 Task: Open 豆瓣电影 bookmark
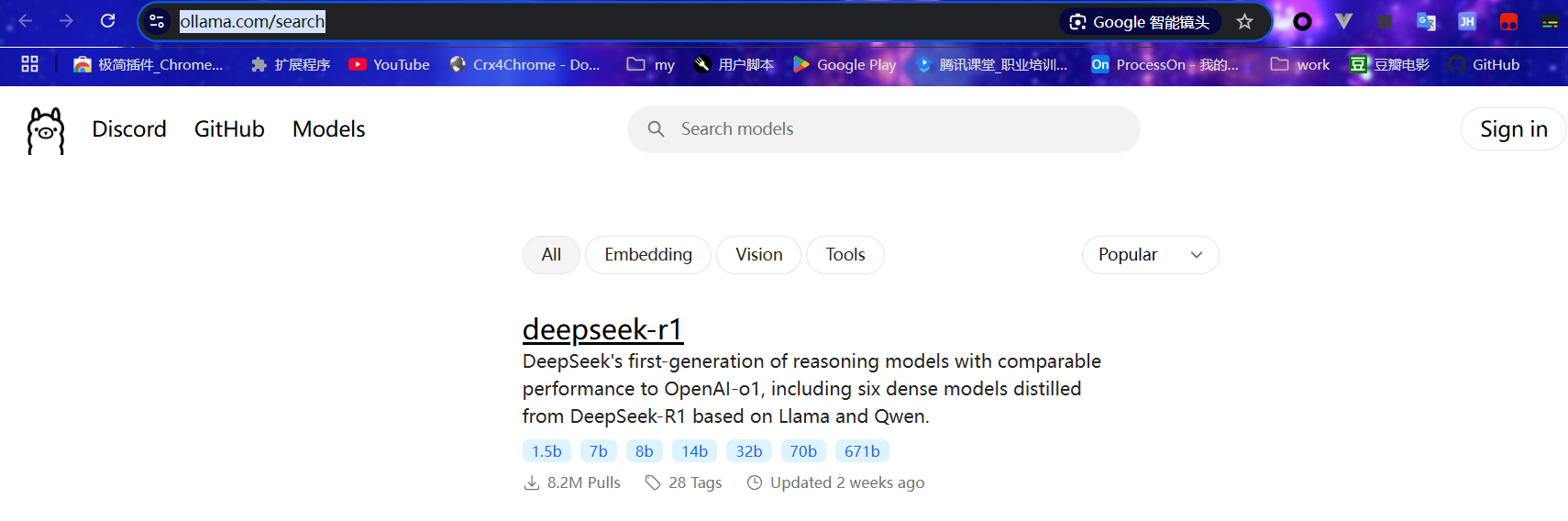1389,64
